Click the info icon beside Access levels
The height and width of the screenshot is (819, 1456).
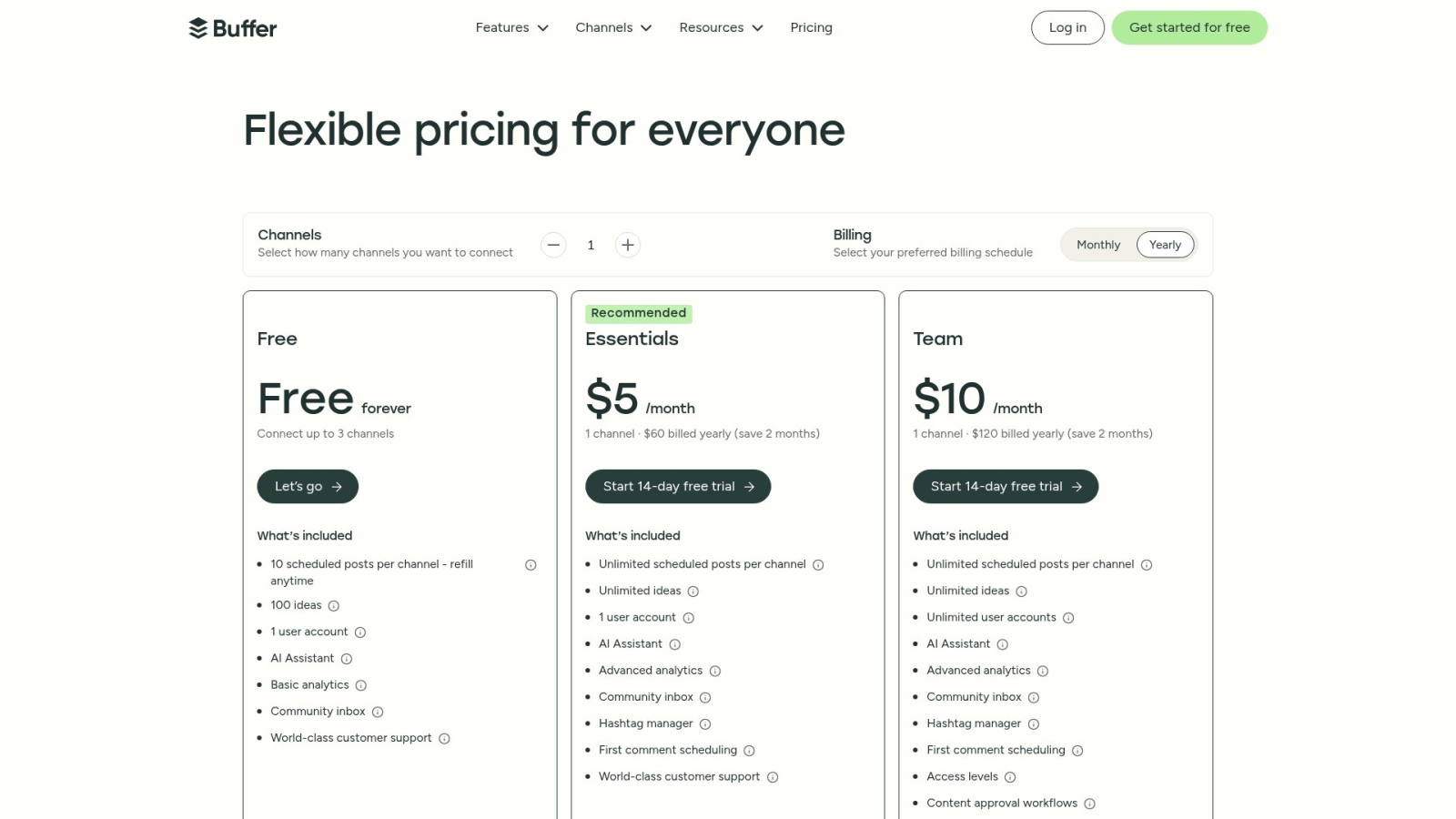(x=1008, y=776)
